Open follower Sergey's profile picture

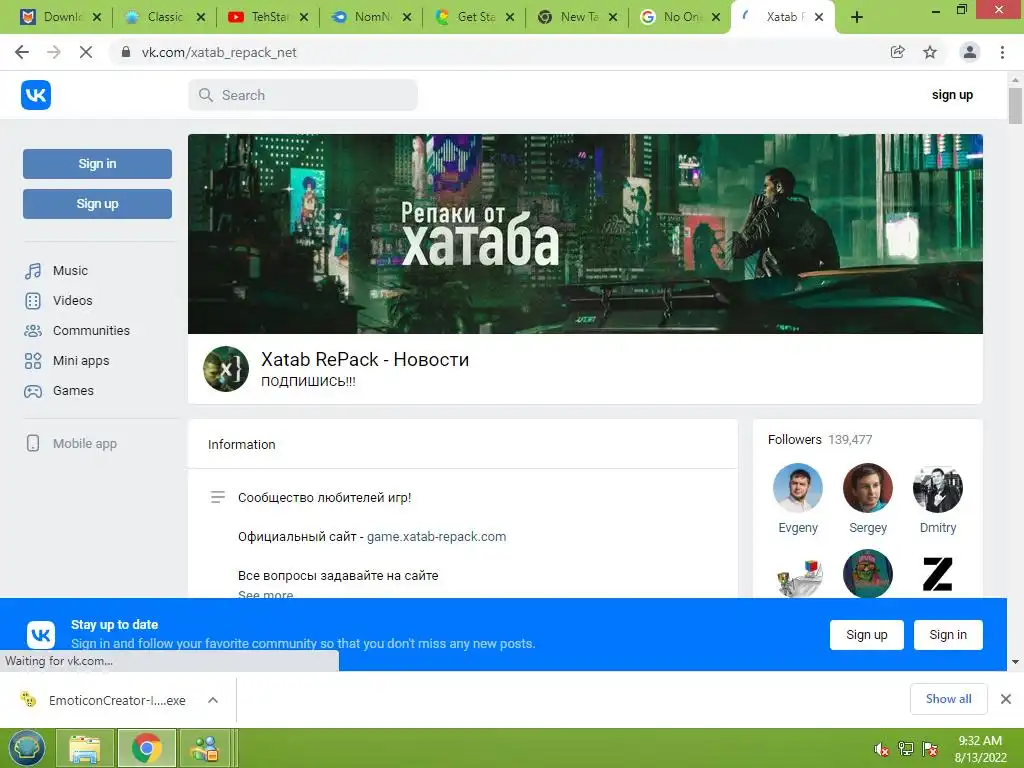click(867, 488)
